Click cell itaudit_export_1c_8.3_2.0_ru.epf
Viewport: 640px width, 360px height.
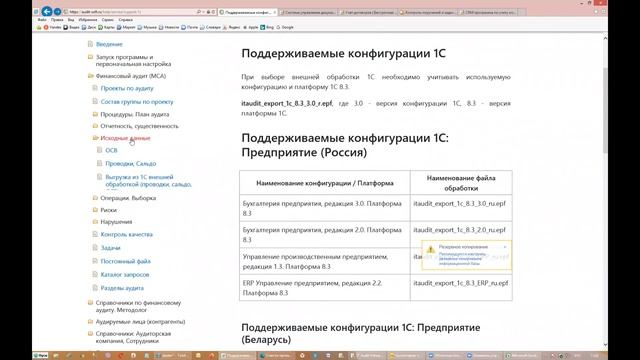pos(461,235)
